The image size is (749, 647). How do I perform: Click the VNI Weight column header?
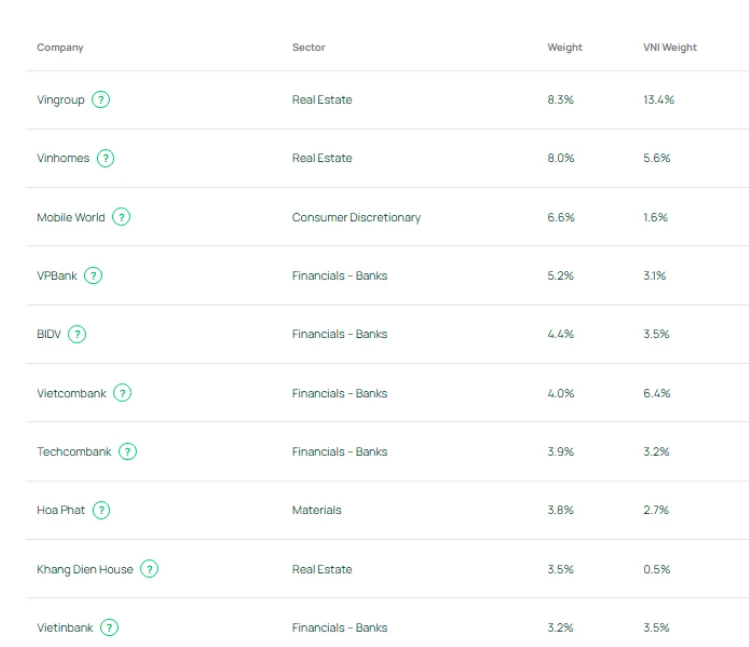[x=670, y=47]
